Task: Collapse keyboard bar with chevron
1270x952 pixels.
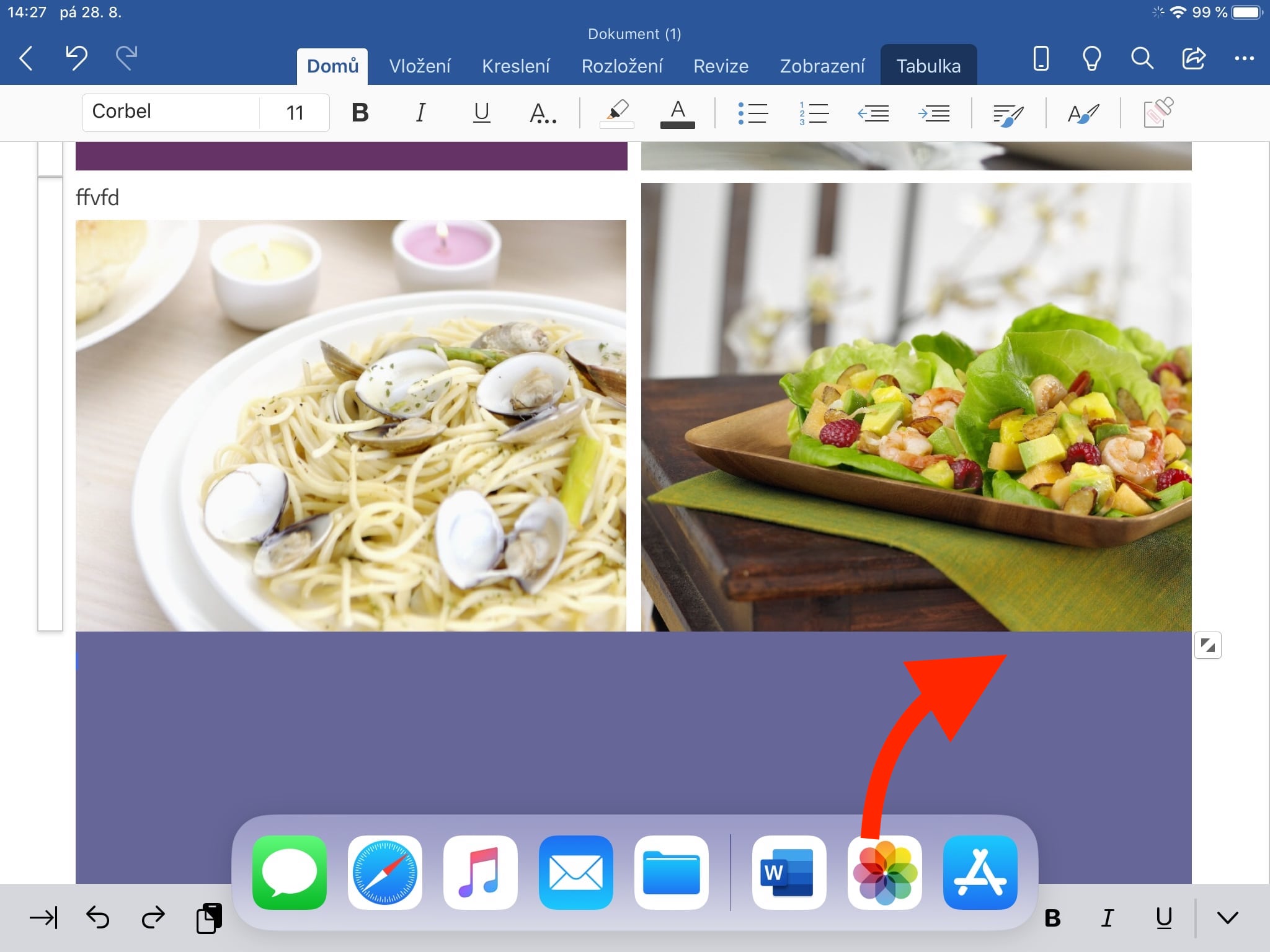Action: [x=1227, y=918]
